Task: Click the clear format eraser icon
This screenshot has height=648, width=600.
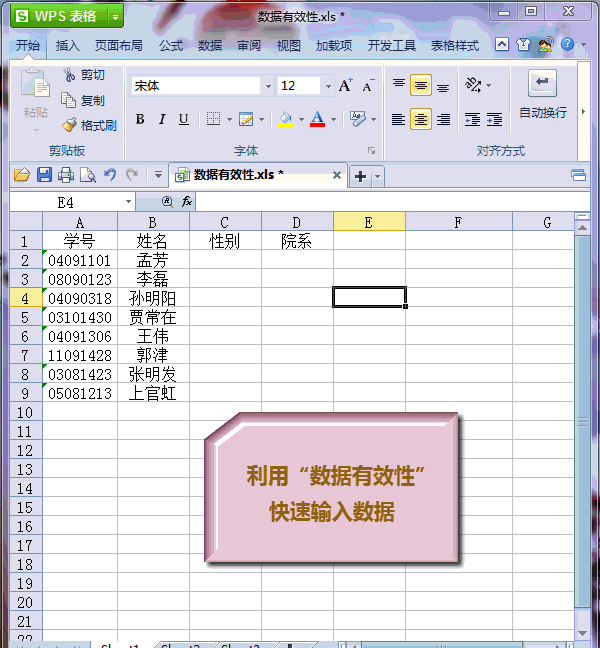Action: 358,119
